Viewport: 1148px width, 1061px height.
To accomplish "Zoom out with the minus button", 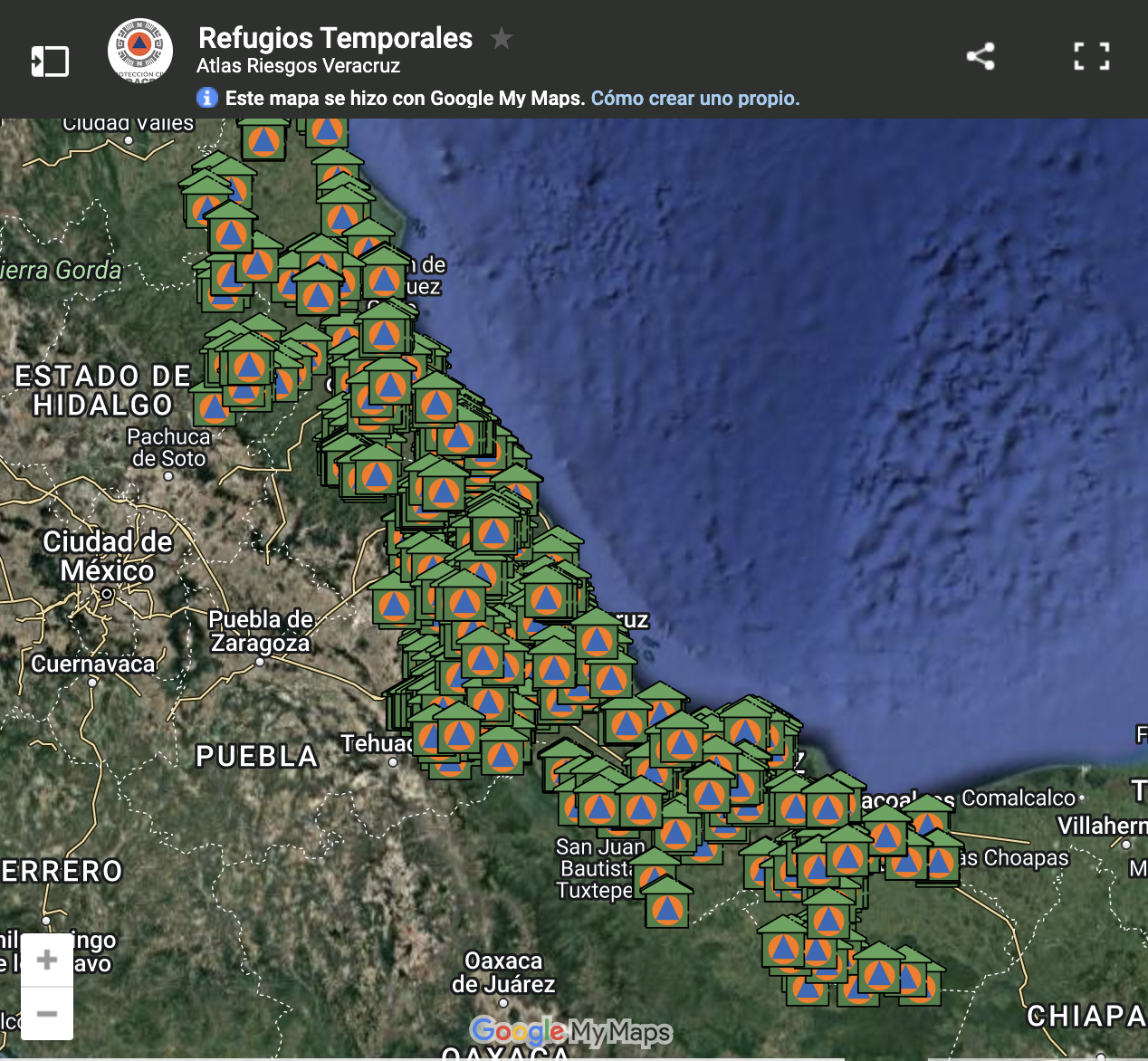I will pyautogui.click(x=47, y=1013).
